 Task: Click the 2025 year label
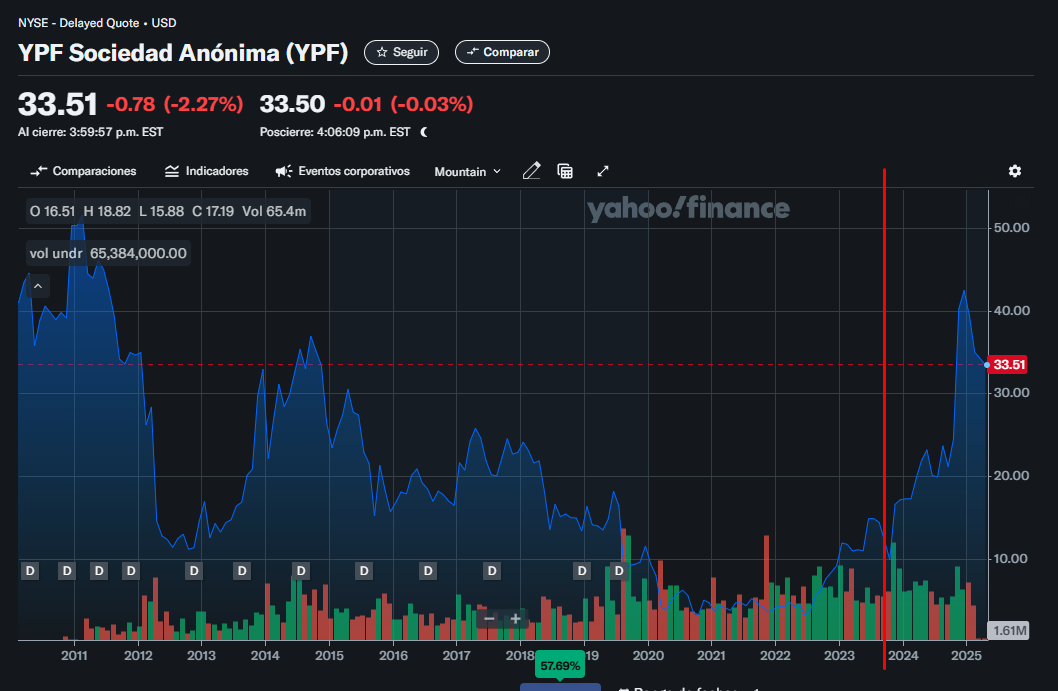(x=966, y=655)
